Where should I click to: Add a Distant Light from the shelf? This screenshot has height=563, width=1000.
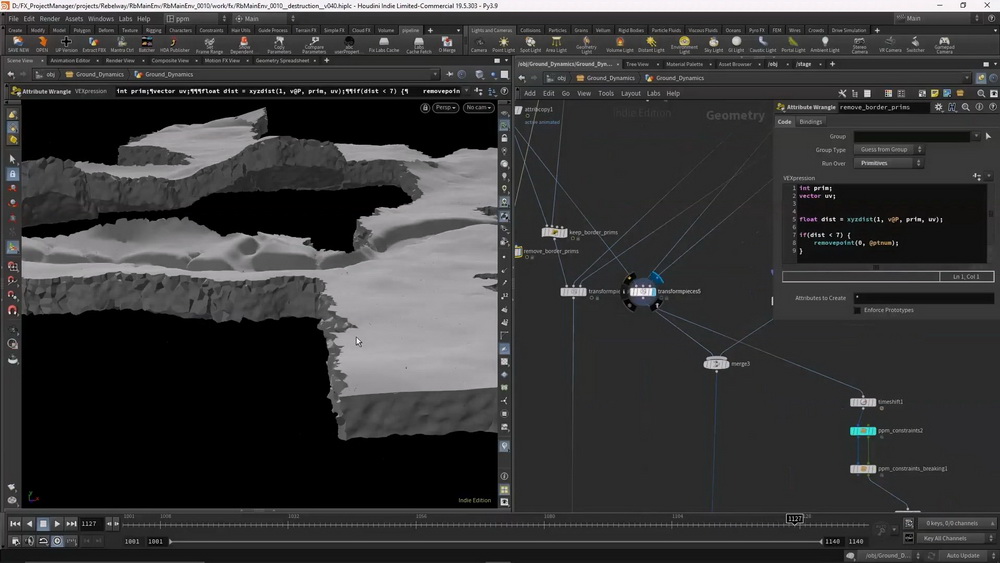pyautogui.click(x=651, y=44)
